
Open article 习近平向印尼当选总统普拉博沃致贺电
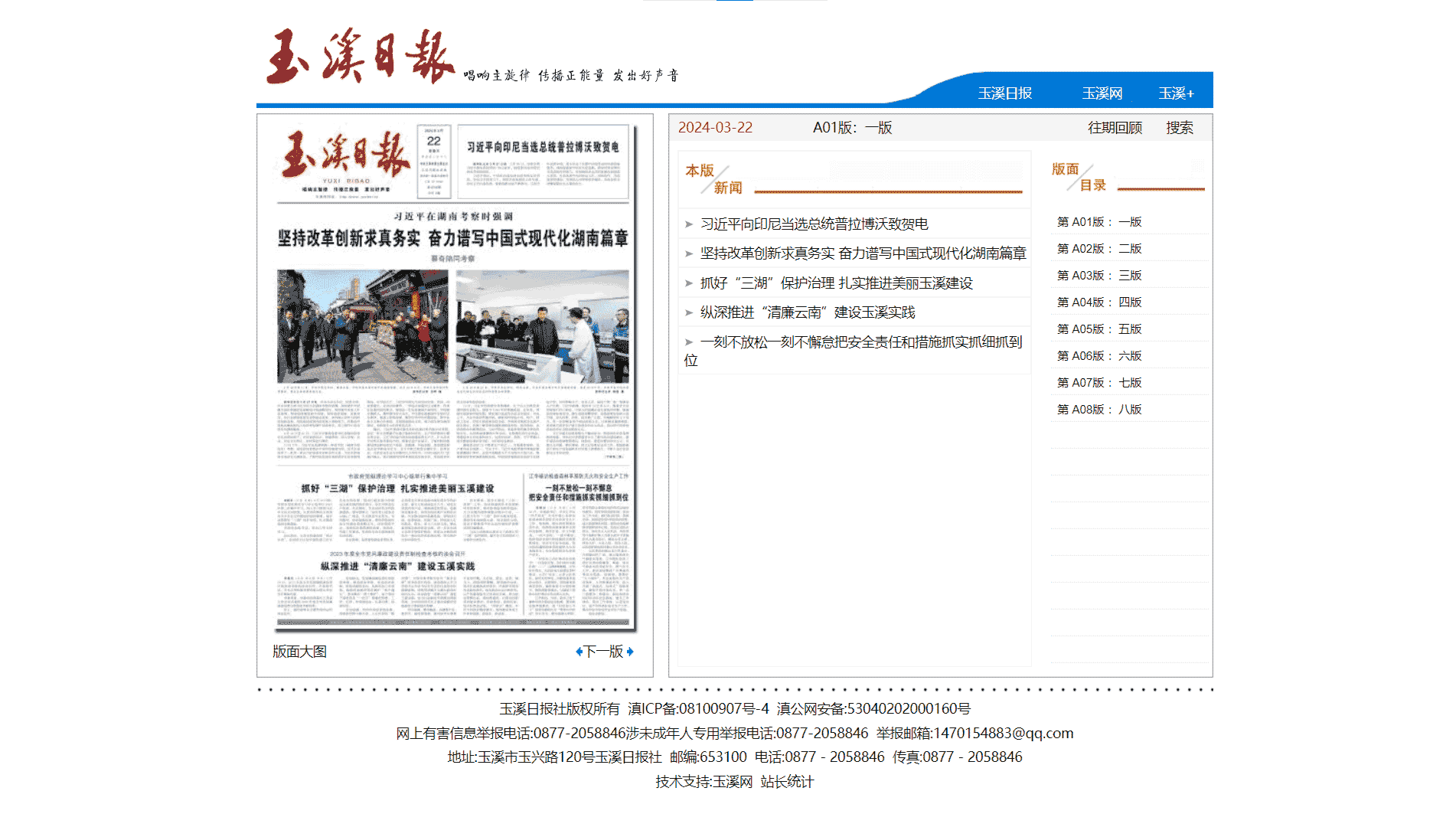(815, 224)
